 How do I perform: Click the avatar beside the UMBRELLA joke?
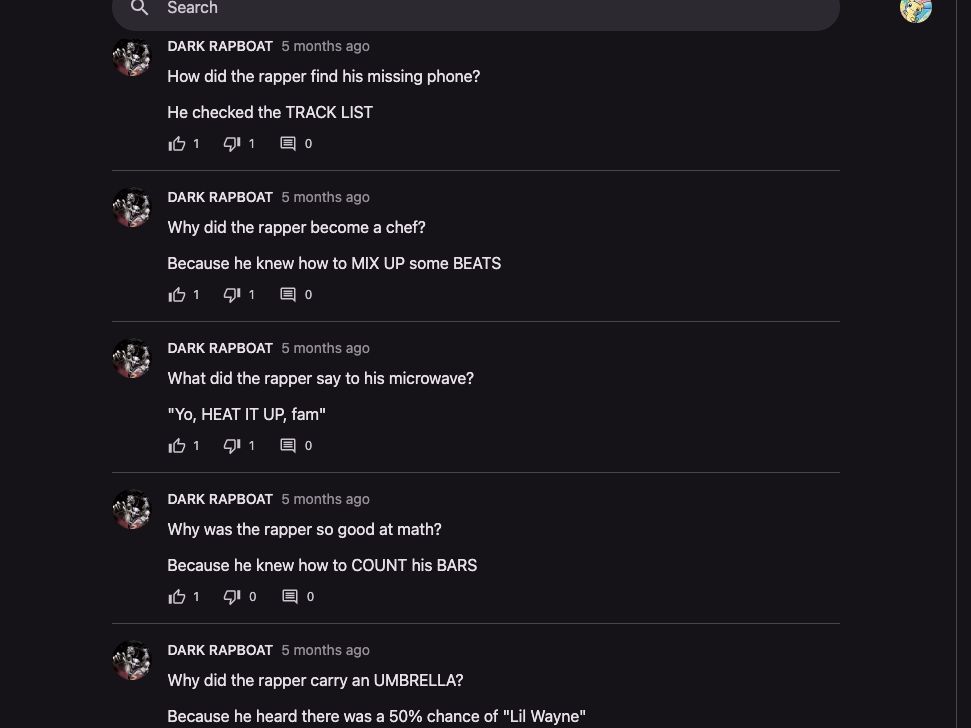132,660
